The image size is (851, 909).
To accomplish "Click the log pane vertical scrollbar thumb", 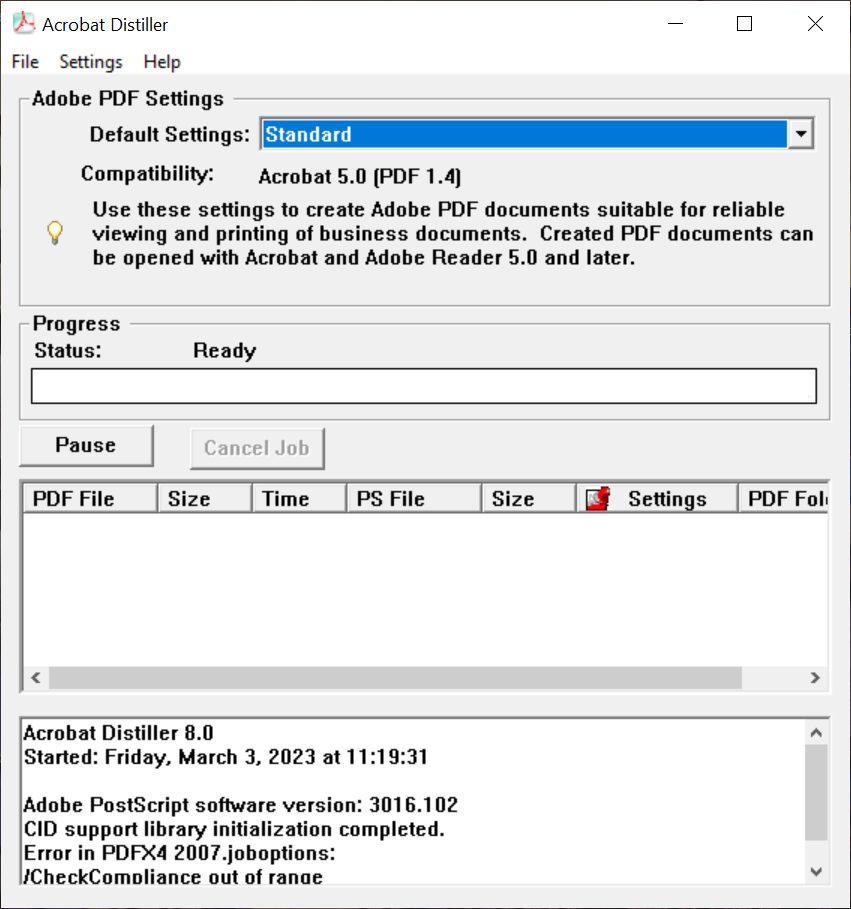I will [x=816, y=792].
